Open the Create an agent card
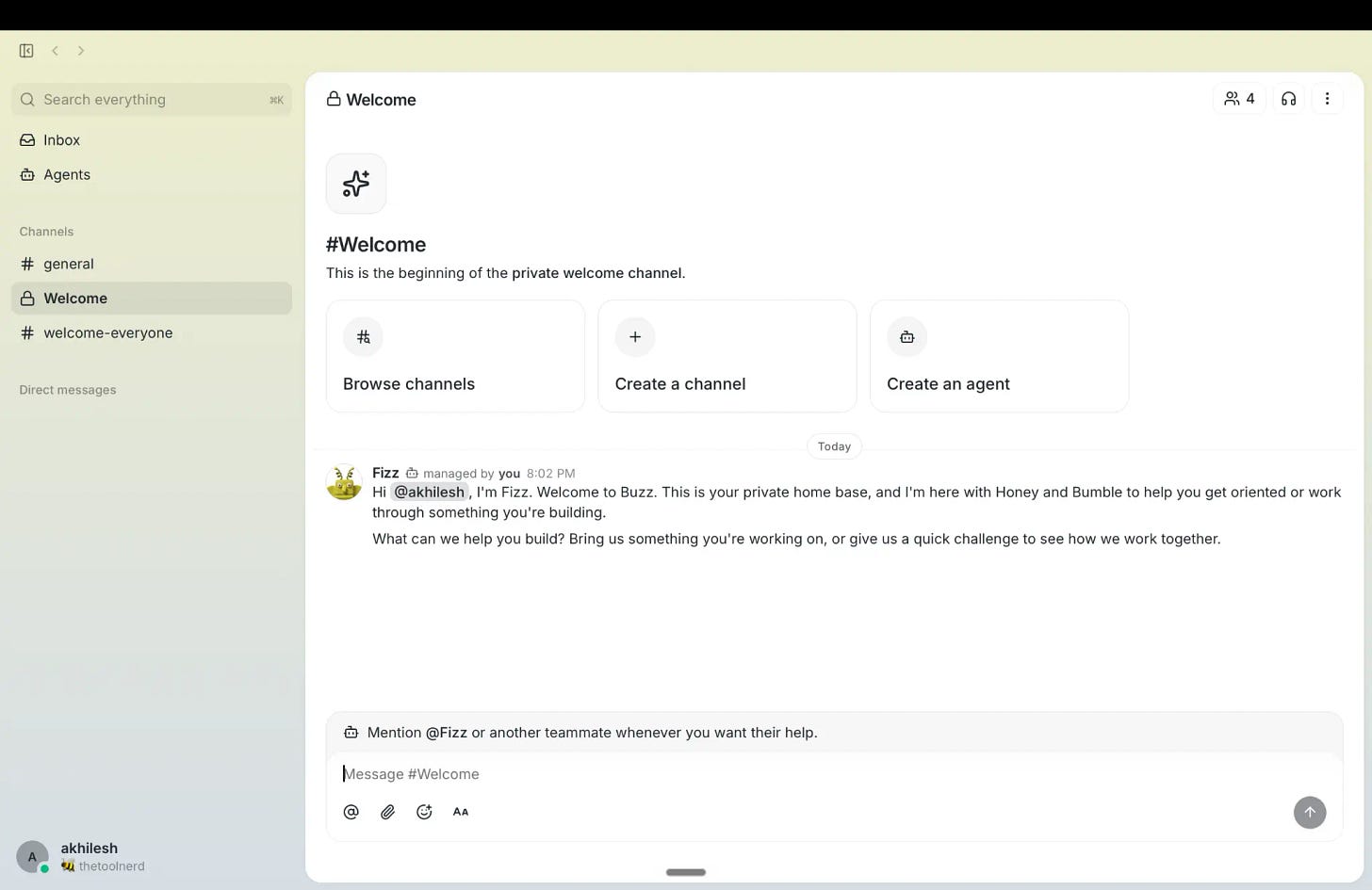This screenshot has height=890, width=1372. point(999,356)
